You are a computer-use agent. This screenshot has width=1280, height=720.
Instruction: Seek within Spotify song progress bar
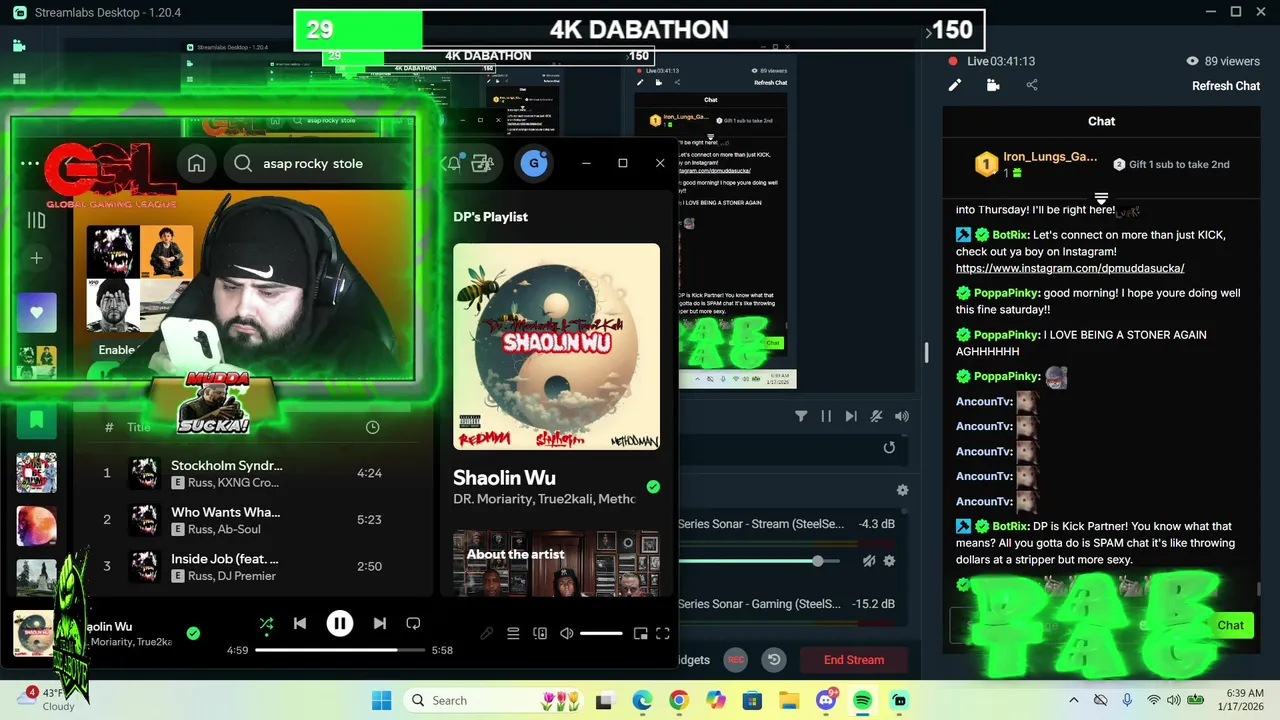pyautogui.click(x=340, y=650)
